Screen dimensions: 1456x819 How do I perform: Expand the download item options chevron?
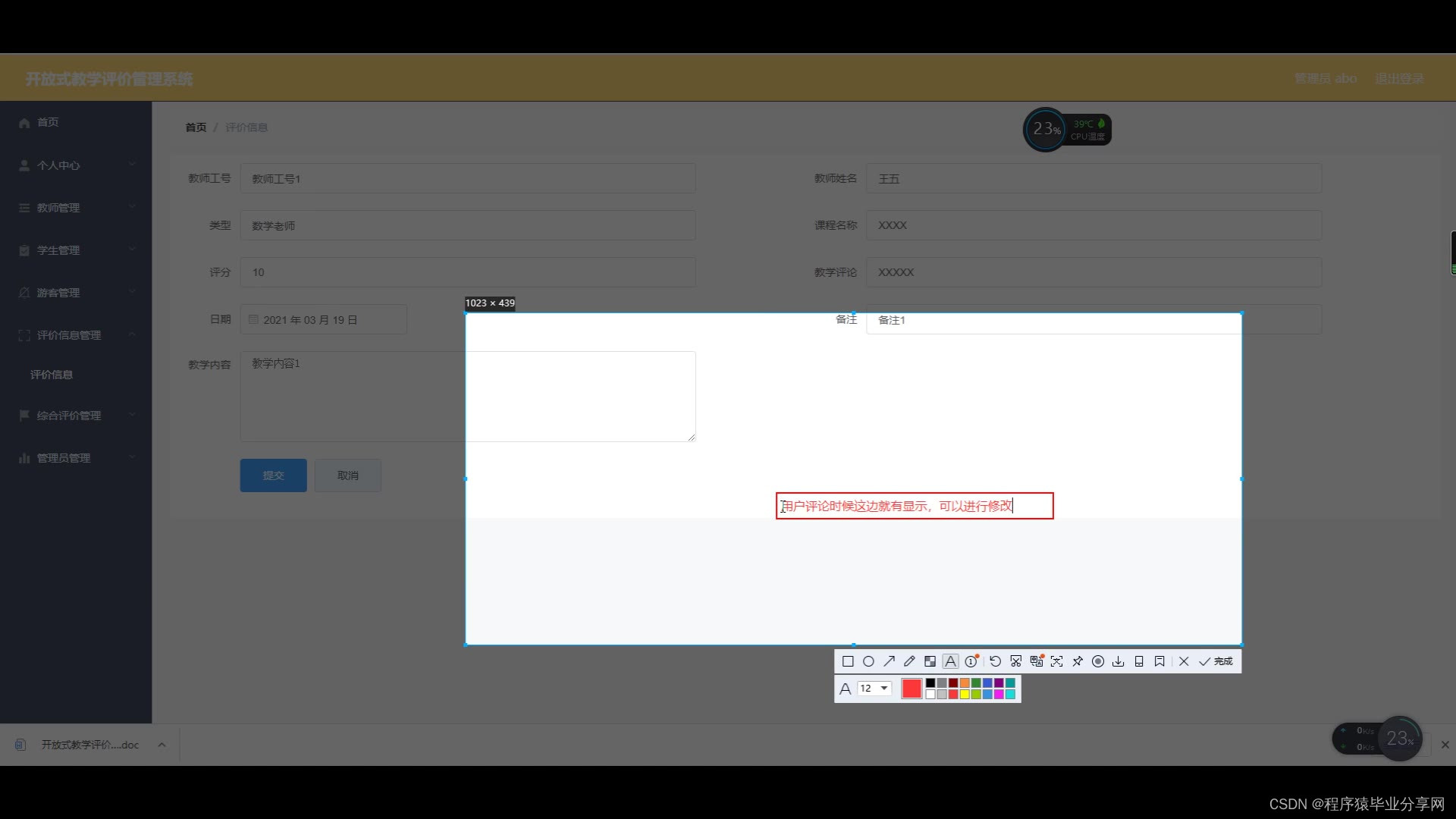click(x=162, y=745)
